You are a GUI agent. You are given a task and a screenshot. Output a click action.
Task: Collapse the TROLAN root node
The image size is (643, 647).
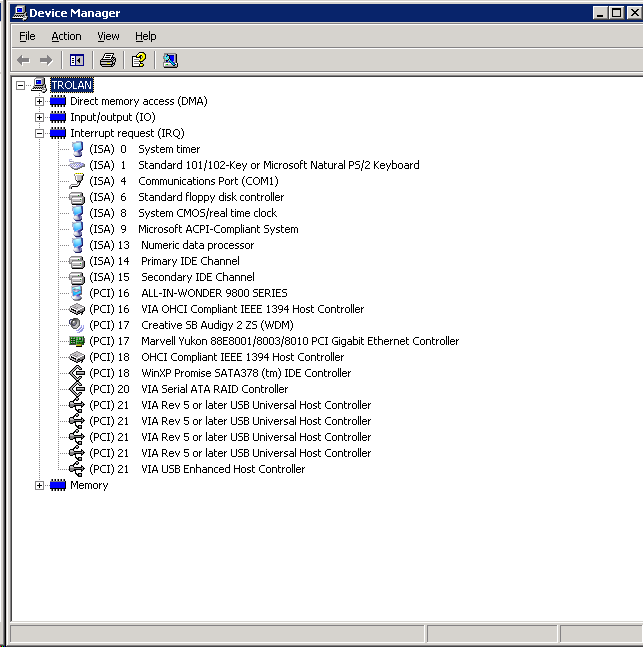click(x=21, y=85)
